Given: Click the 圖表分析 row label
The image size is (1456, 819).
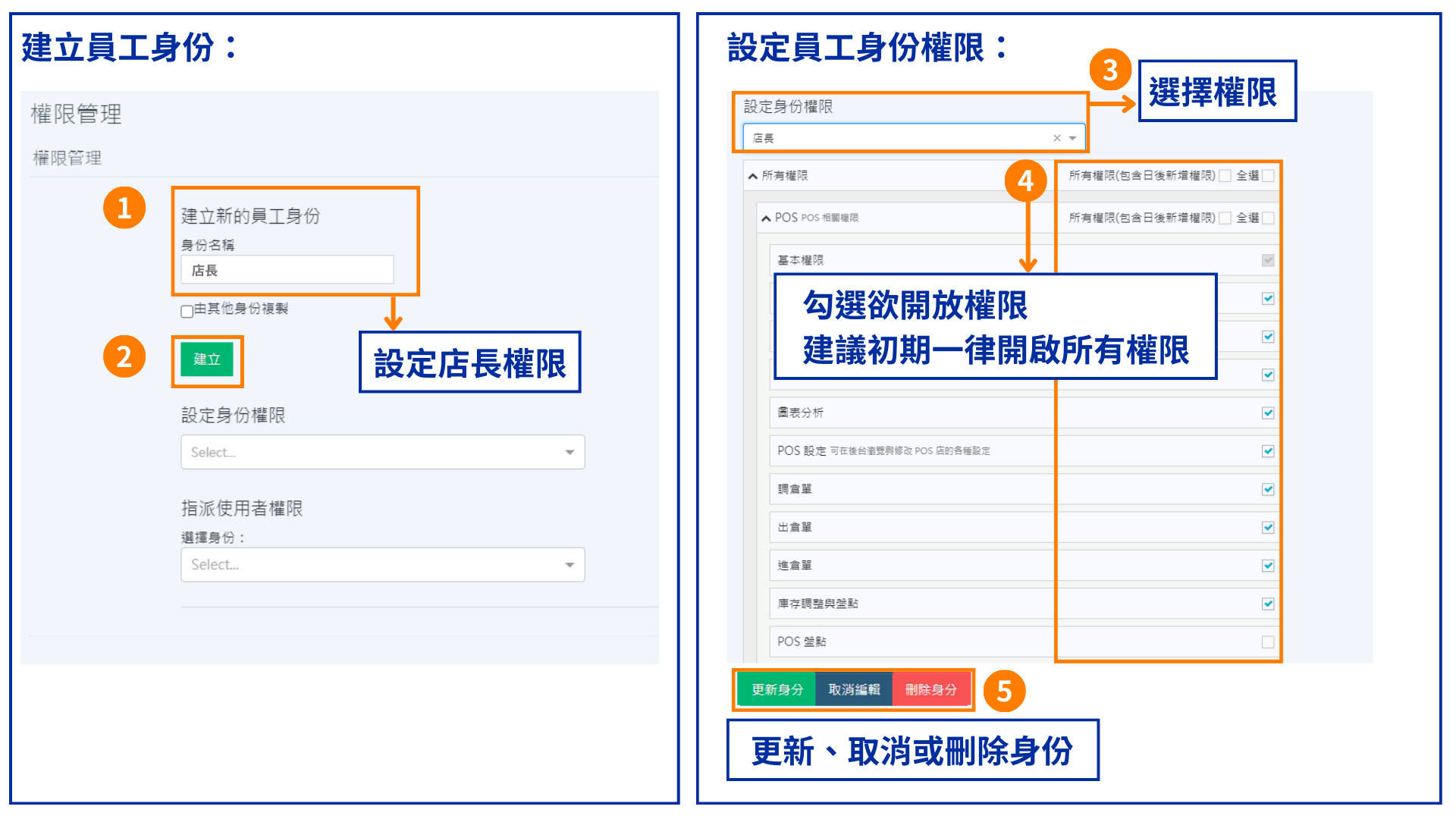Looking at the screenshot, I should click(x=800, y=413).
